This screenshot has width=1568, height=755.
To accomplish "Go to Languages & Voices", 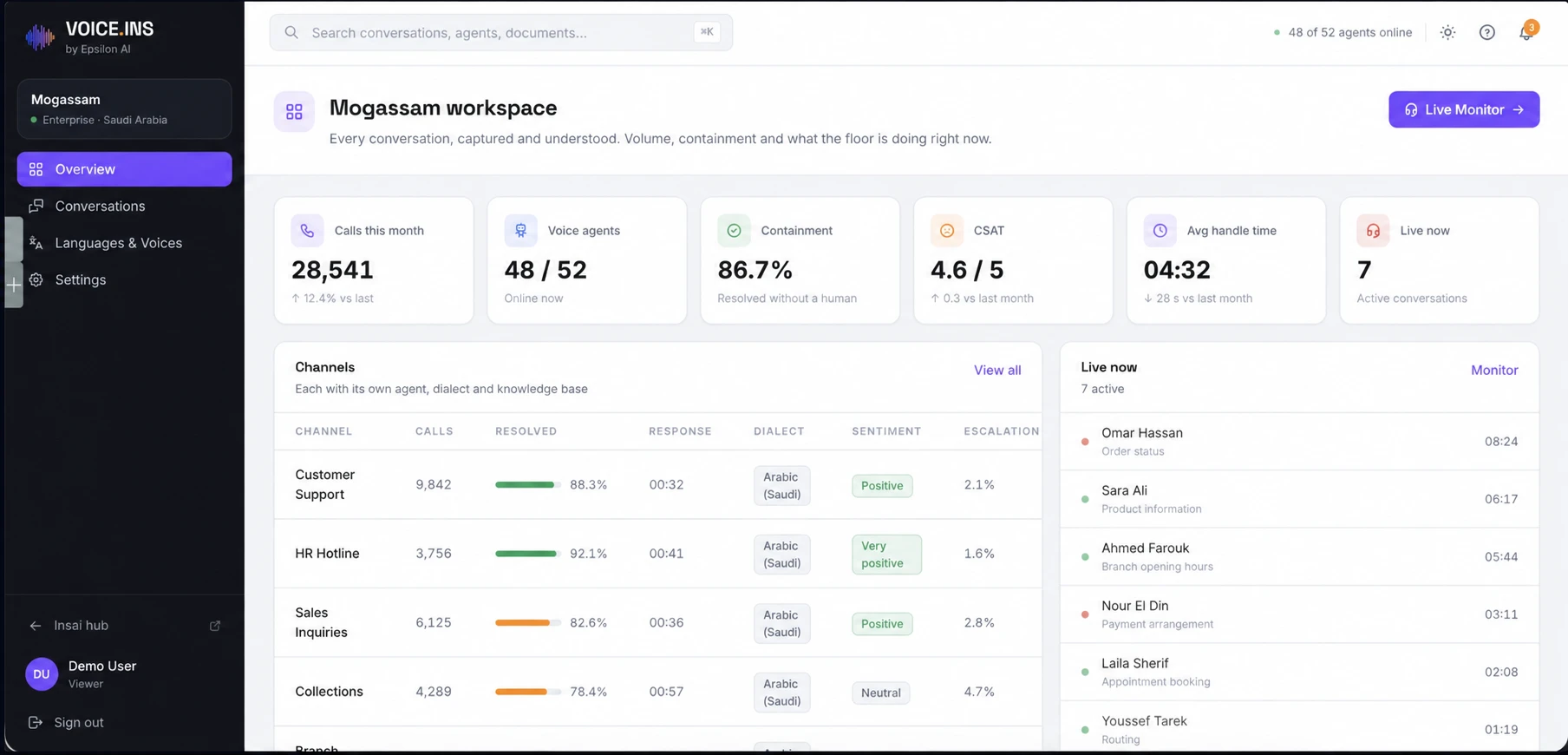I will pyautogui.click(x=125, y=243).
